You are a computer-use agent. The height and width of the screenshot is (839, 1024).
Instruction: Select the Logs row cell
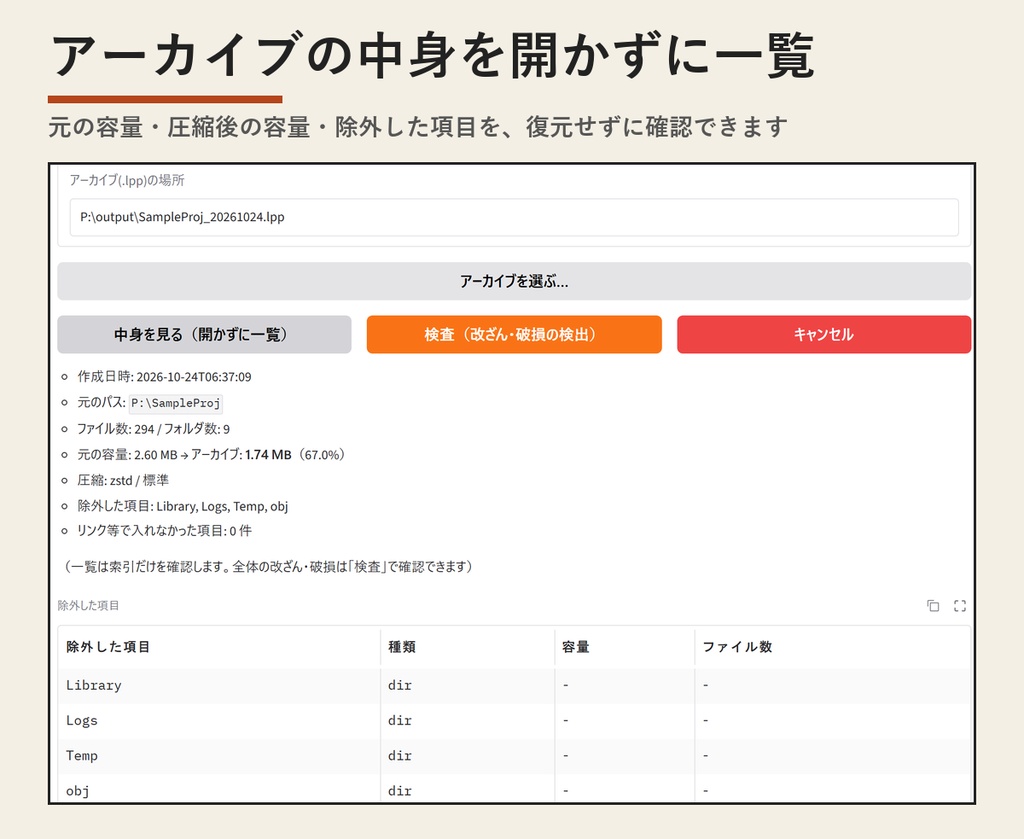219,721
